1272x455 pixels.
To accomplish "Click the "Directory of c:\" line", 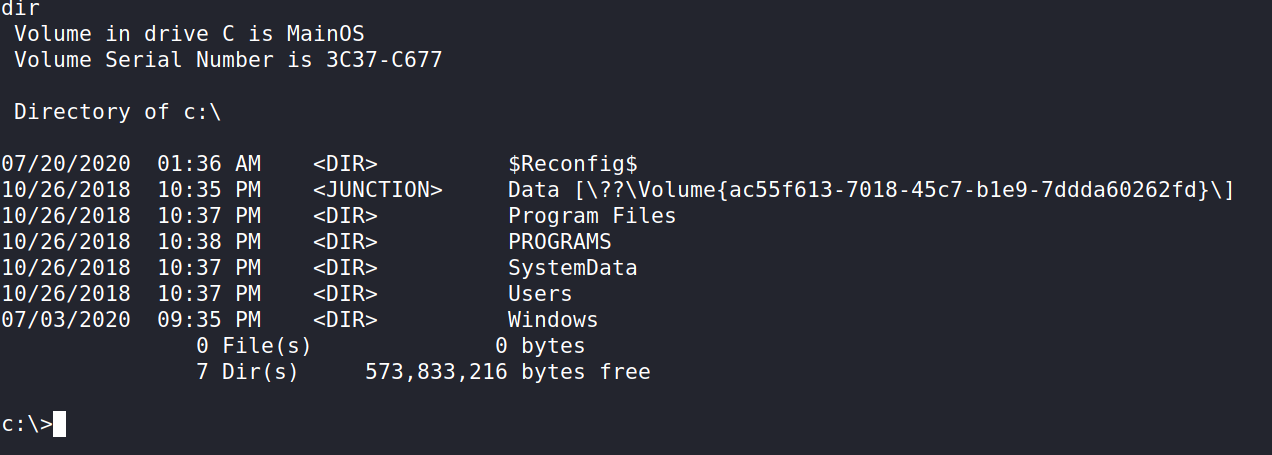I will pyautogui.click(x=117, y=112).
